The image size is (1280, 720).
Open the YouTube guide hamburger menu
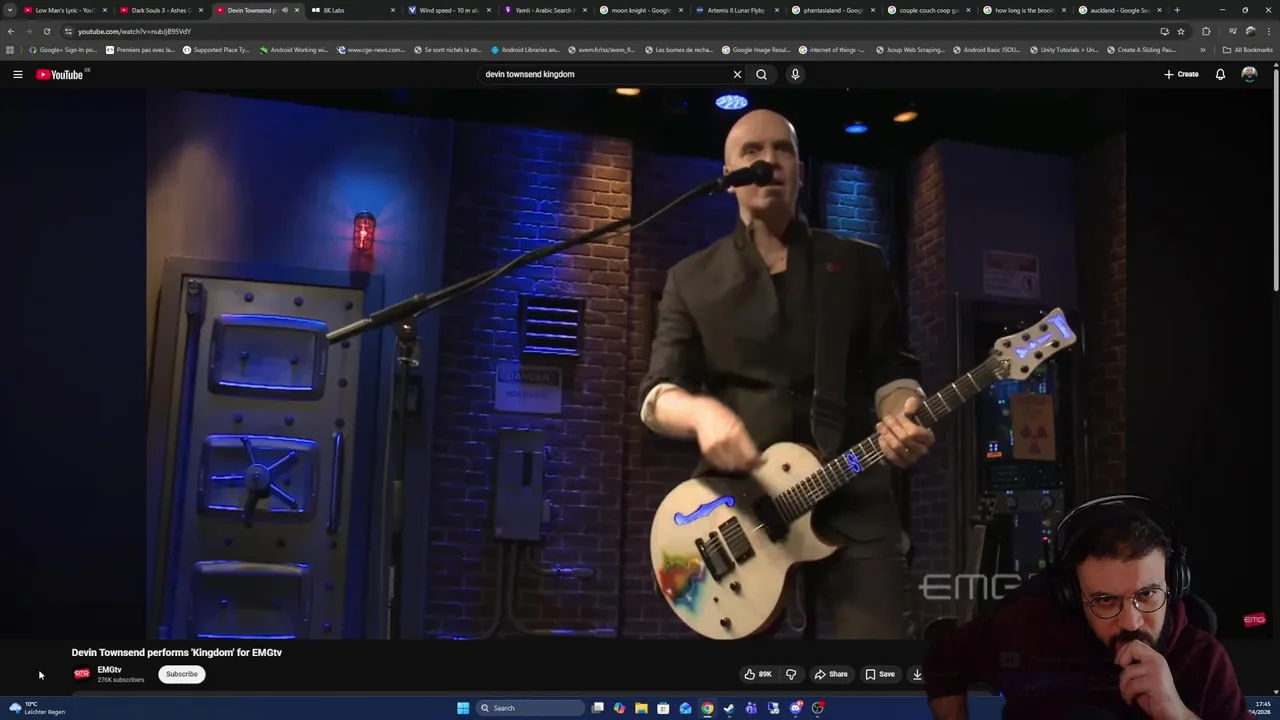pyautogui.click(x=17, y=74)
